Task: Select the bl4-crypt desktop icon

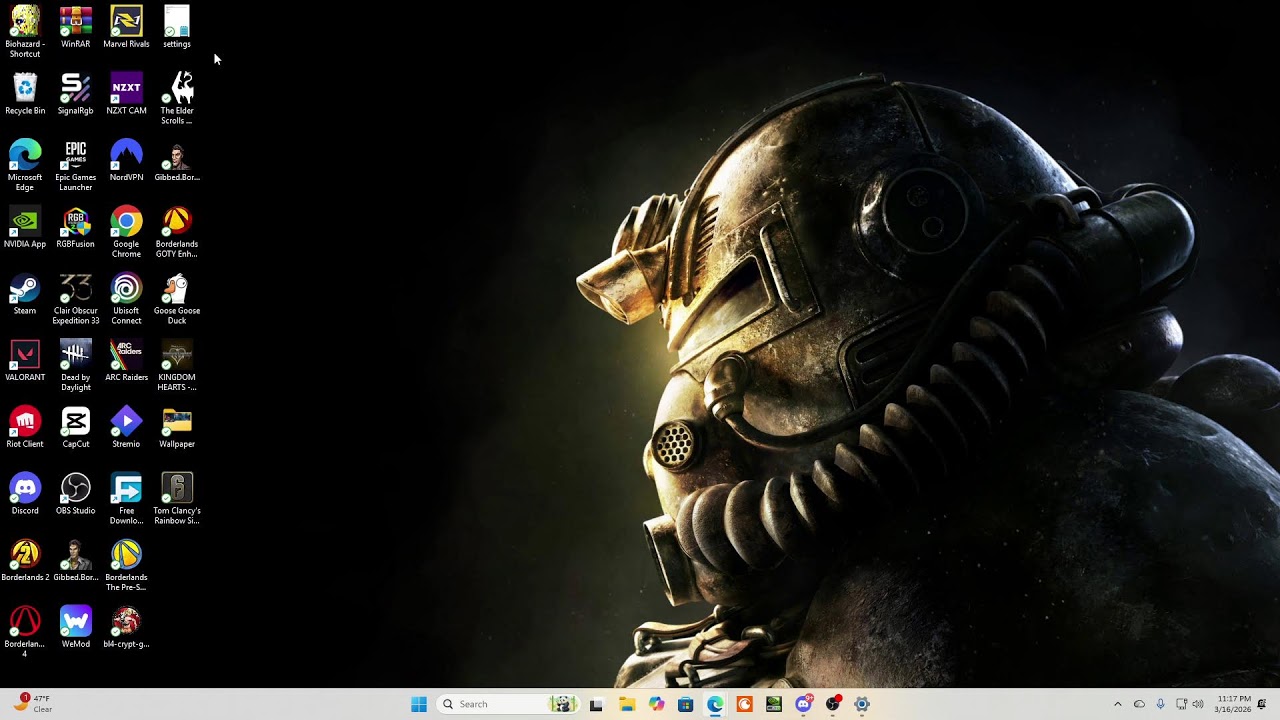Action: (x=126, y=628)
